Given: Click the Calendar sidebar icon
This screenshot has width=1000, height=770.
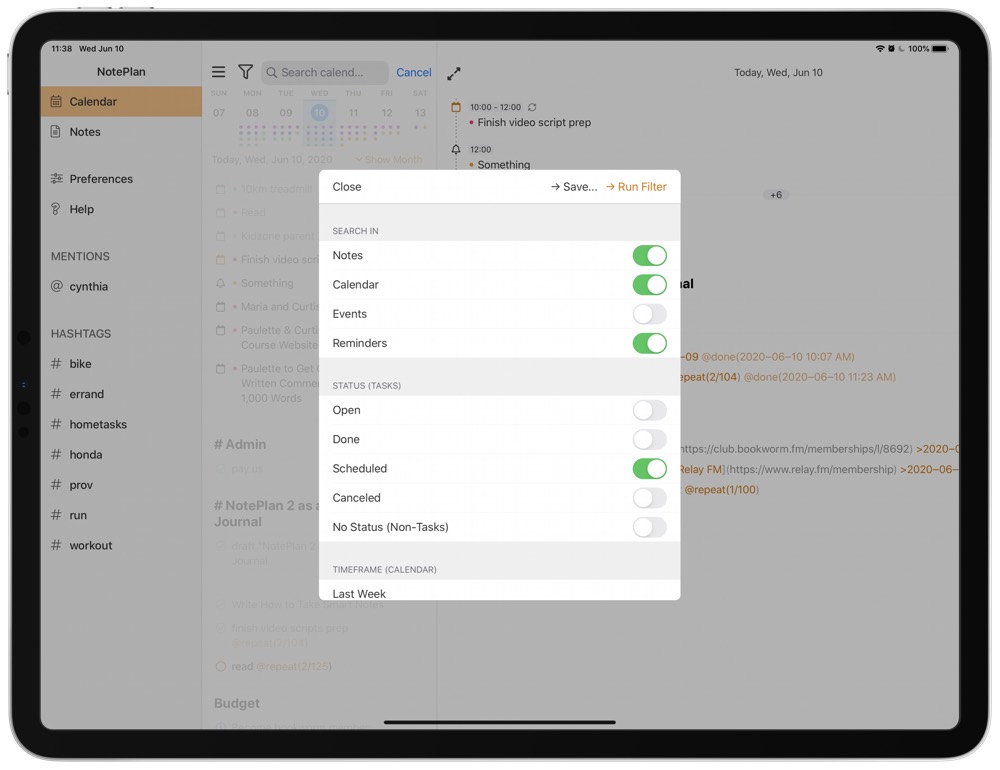Looking at the screenshot, I should (x=56, y=101).
